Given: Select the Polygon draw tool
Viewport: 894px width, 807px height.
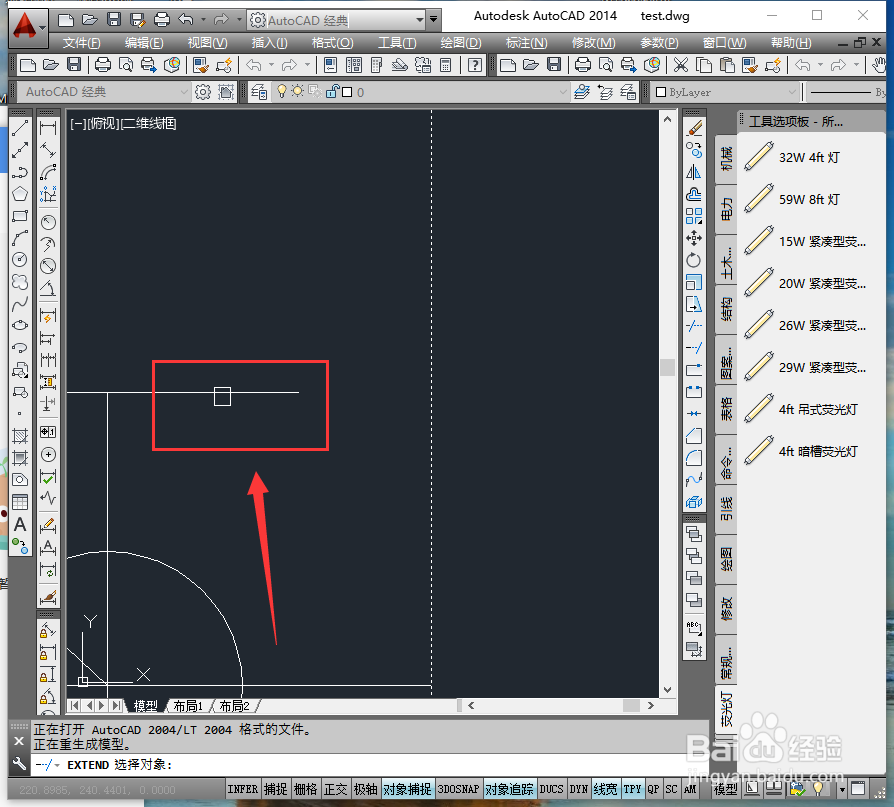Looking at the screenshot, I should [x=20, y=194].
